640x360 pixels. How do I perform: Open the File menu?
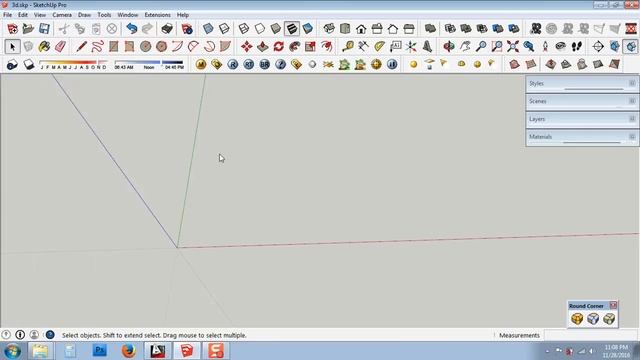7,15
